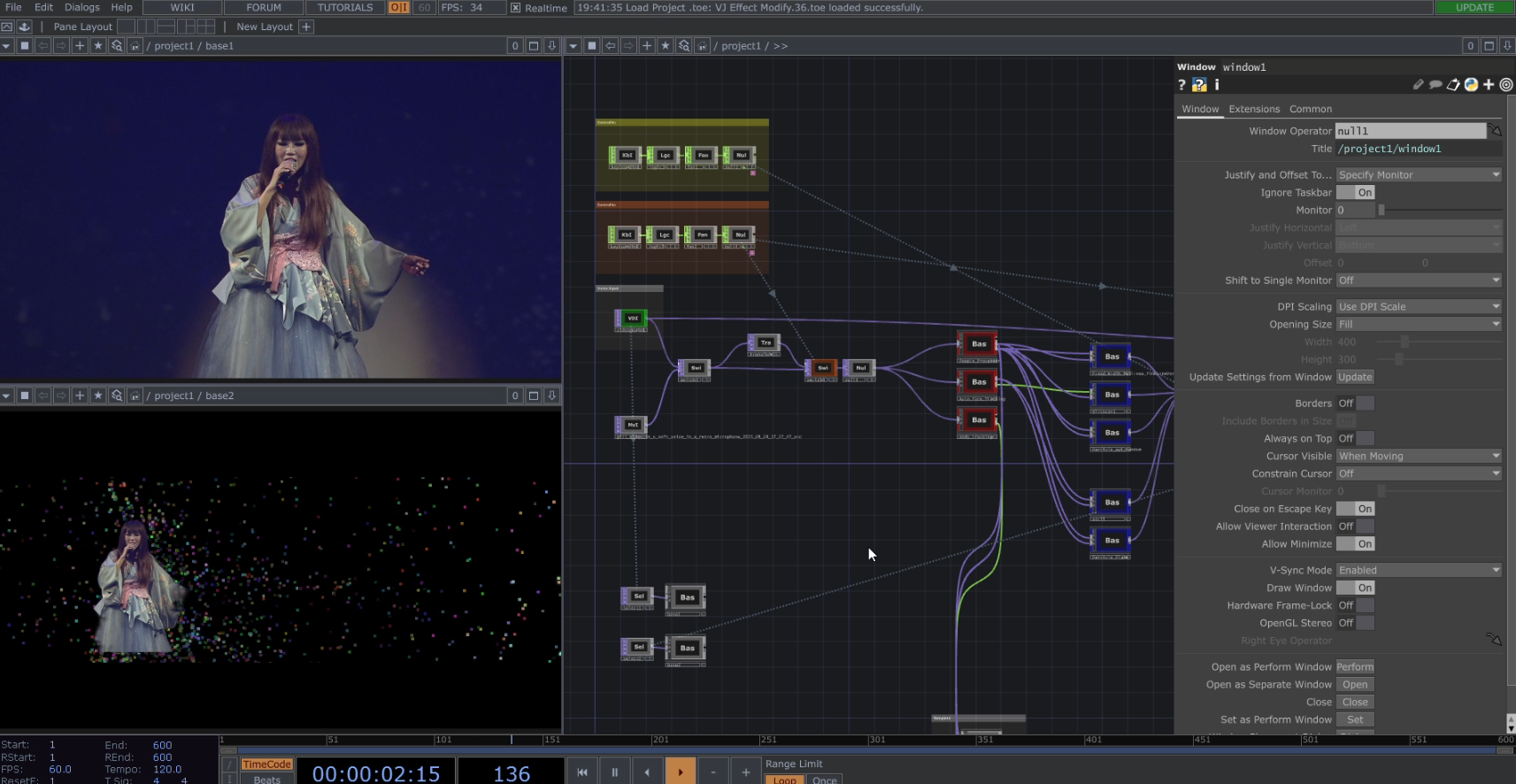Open the comment bubble icon for window1
The width and height of the screenshot is (1516, 784).
pyautogui.click(x=1435, y=85)
